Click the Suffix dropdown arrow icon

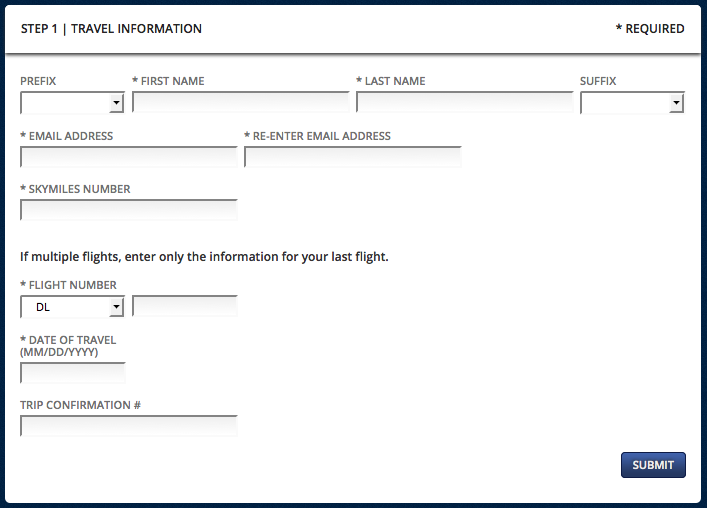pyautogui.click(x=676, y=103)
